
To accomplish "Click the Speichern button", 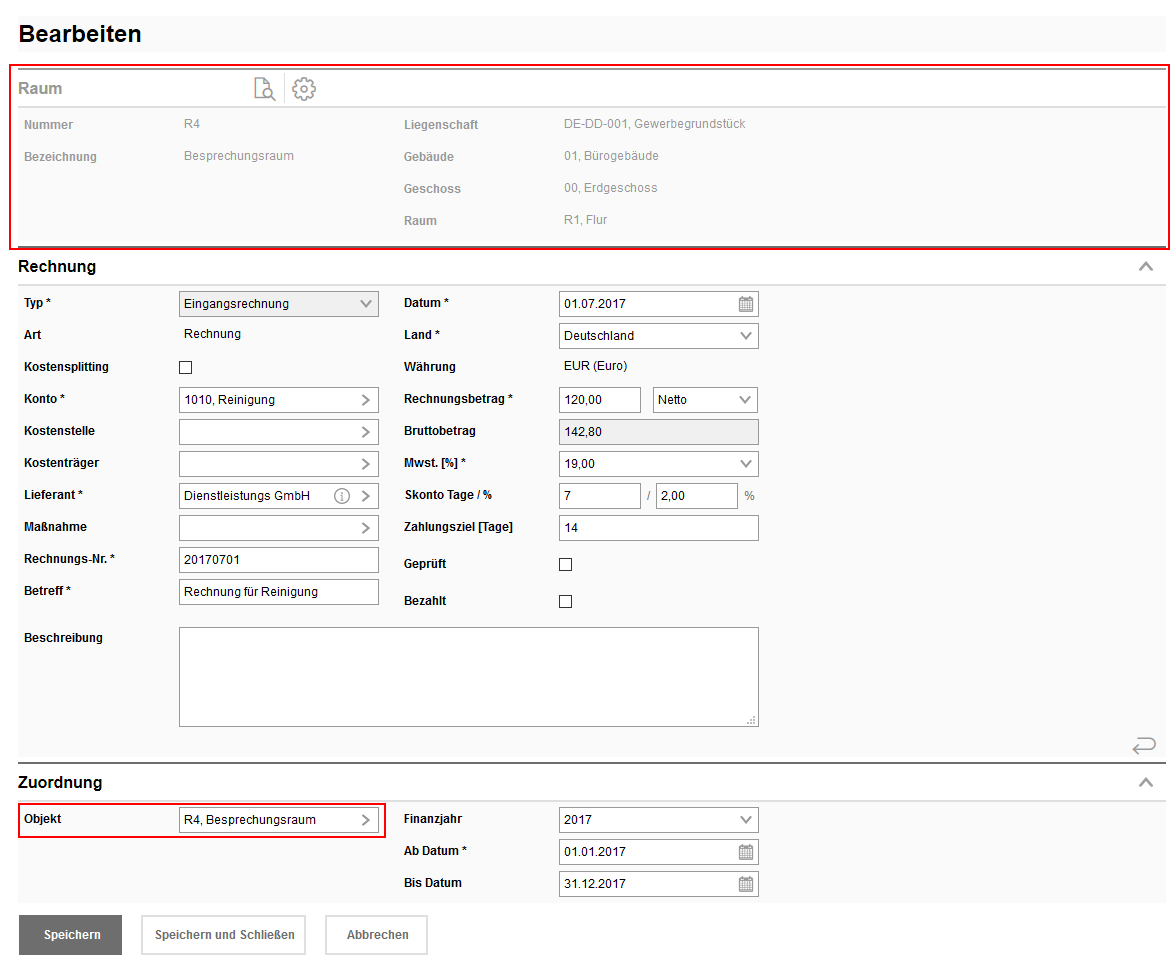I will pos(70,935).
